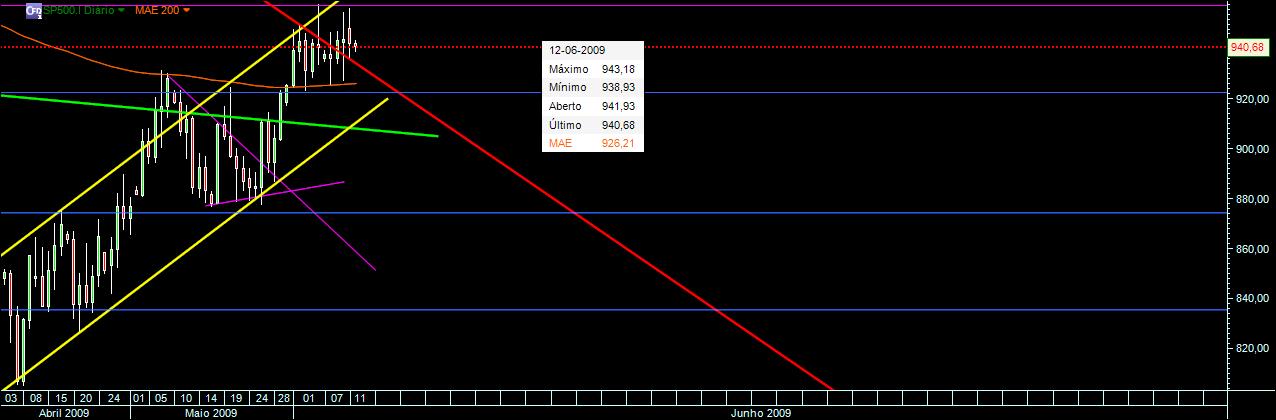This screenshot has width=1276, height=420.
Task: Click the 880,00 price axis label
Action: [1251, 199]
